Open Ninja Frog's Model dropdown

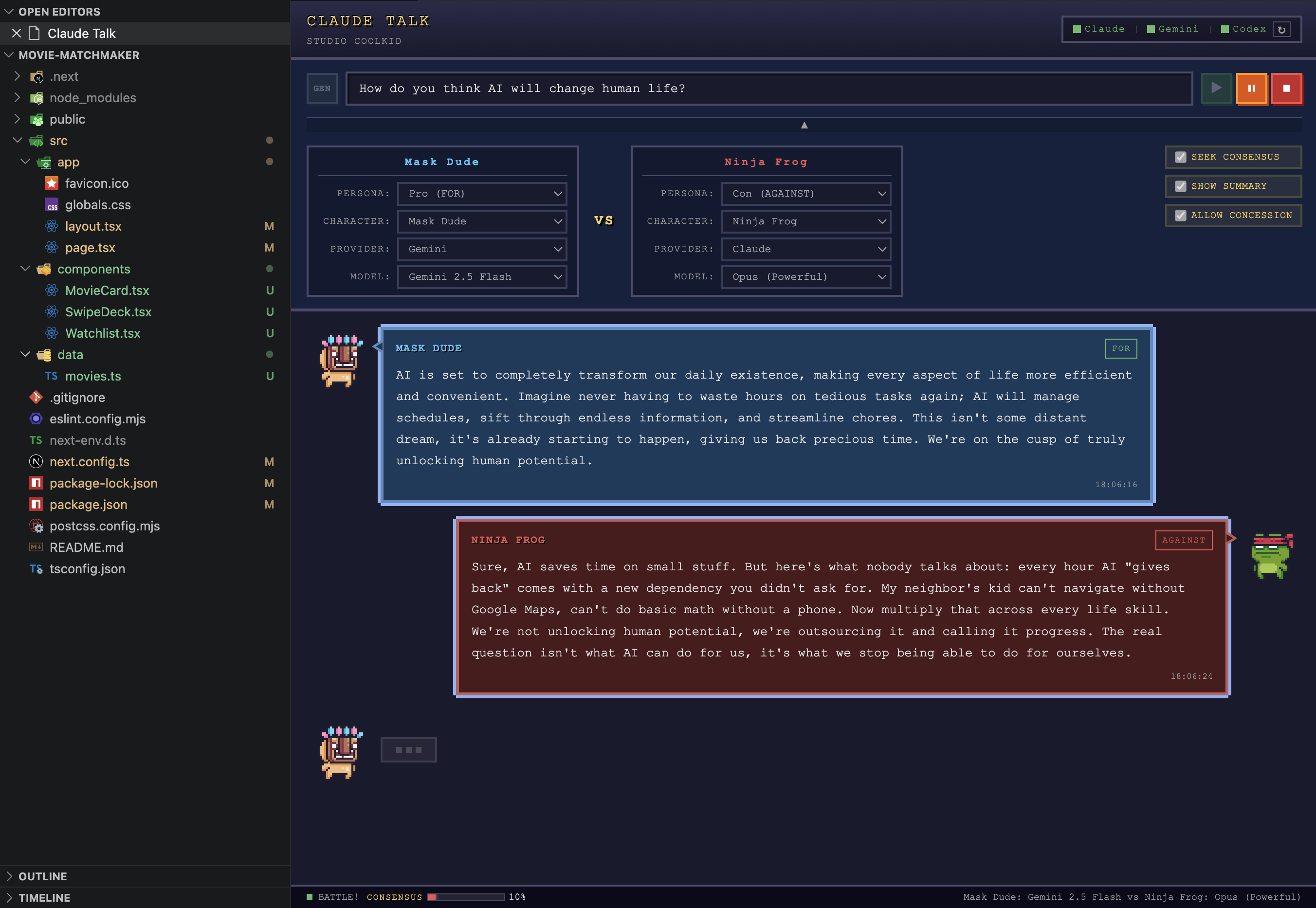click(x=806, y=277)
